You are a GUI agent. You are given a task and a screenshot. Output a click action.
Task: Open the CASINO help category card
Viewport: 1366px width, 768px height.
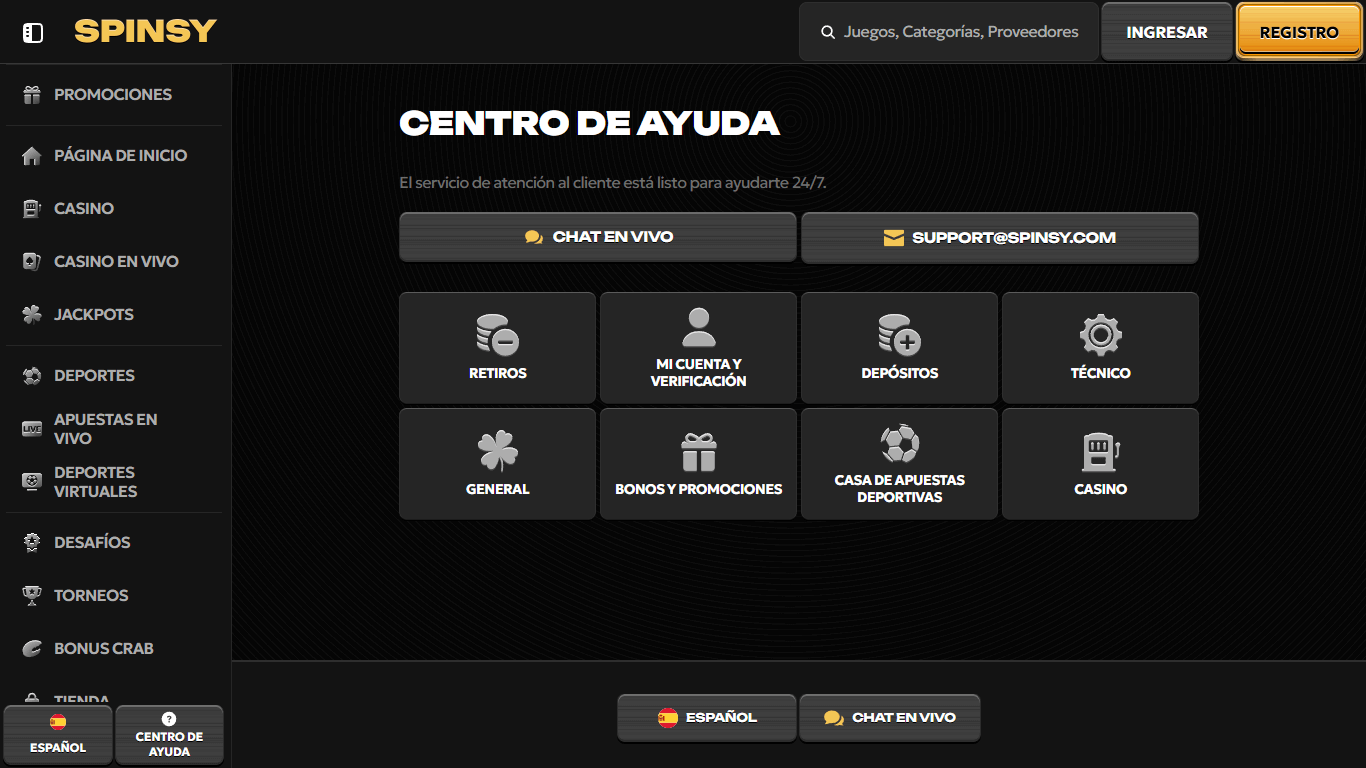point(1100,464)
